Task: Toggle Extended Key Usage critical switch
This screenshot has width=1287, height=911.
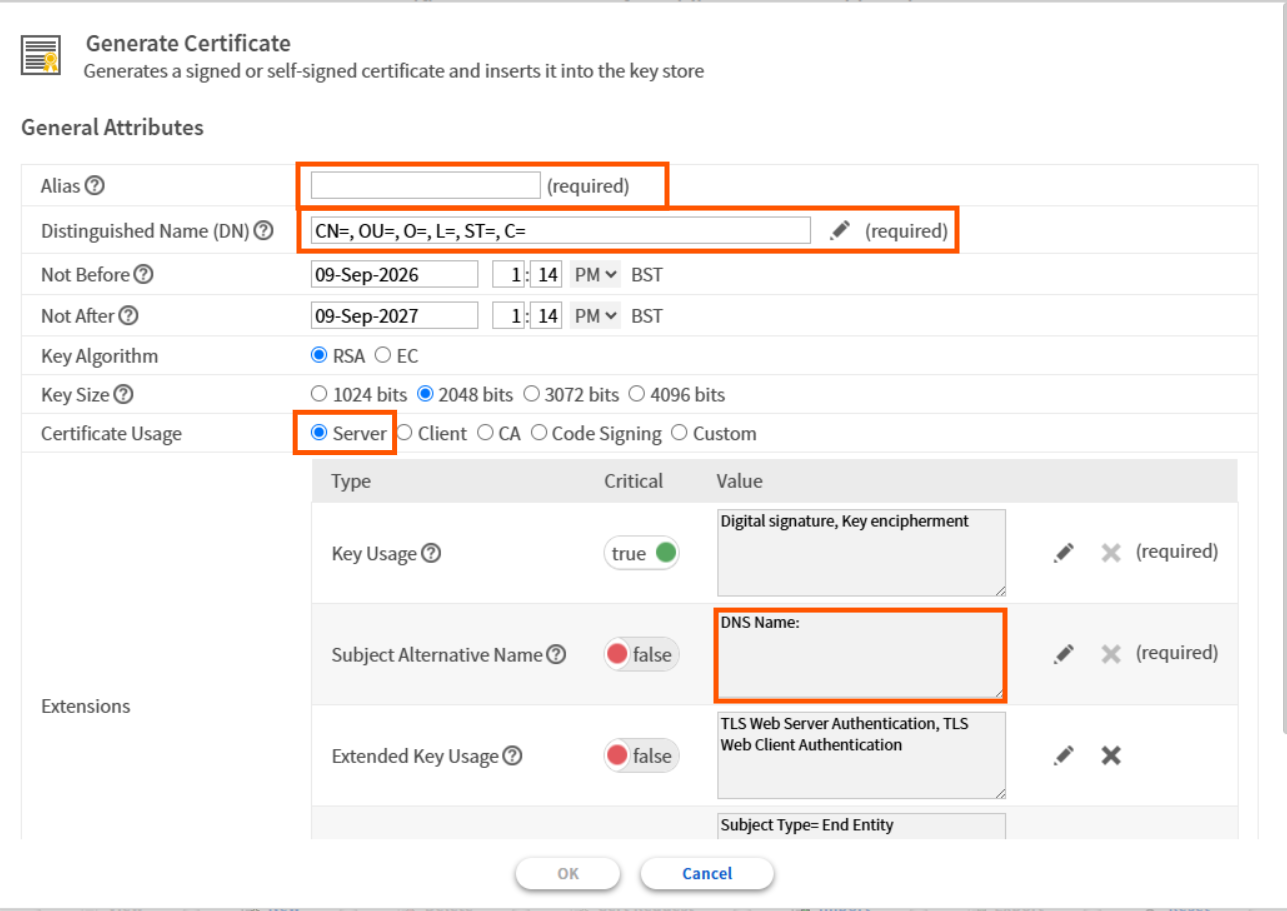Action: (641, 756)
